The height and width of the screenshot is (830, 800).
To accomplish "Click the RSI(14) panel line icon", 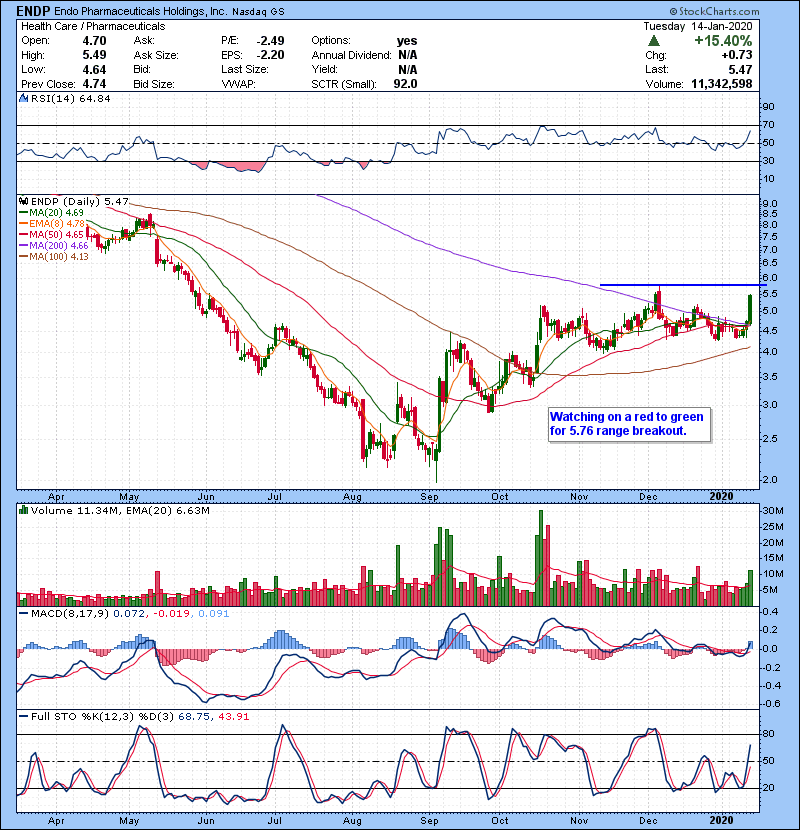I will [23, 98].
